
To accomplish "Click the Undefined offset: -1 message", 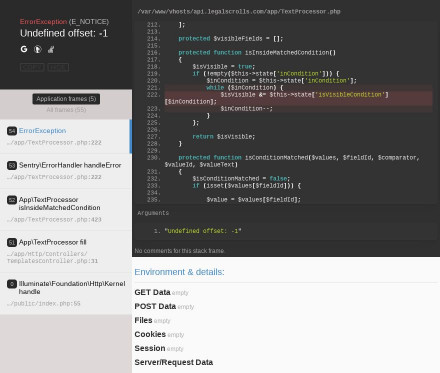I will [64, 33].
